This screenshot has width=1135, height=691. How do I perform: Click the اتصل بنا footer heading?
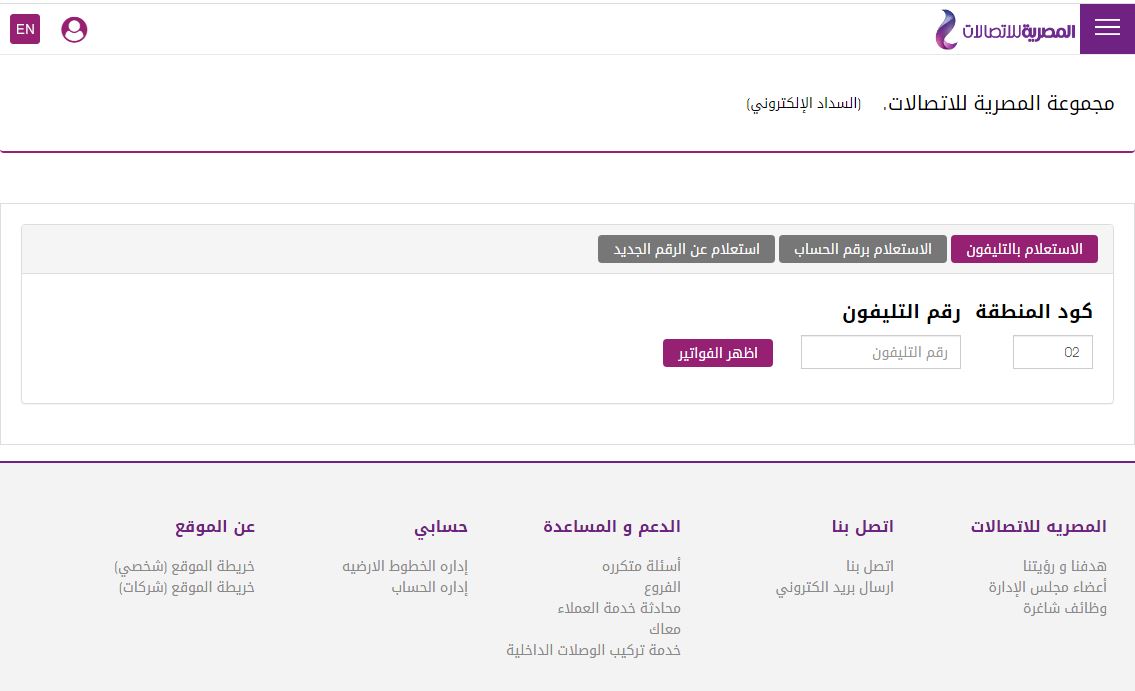pyautogui.click(x=862, y=526)
